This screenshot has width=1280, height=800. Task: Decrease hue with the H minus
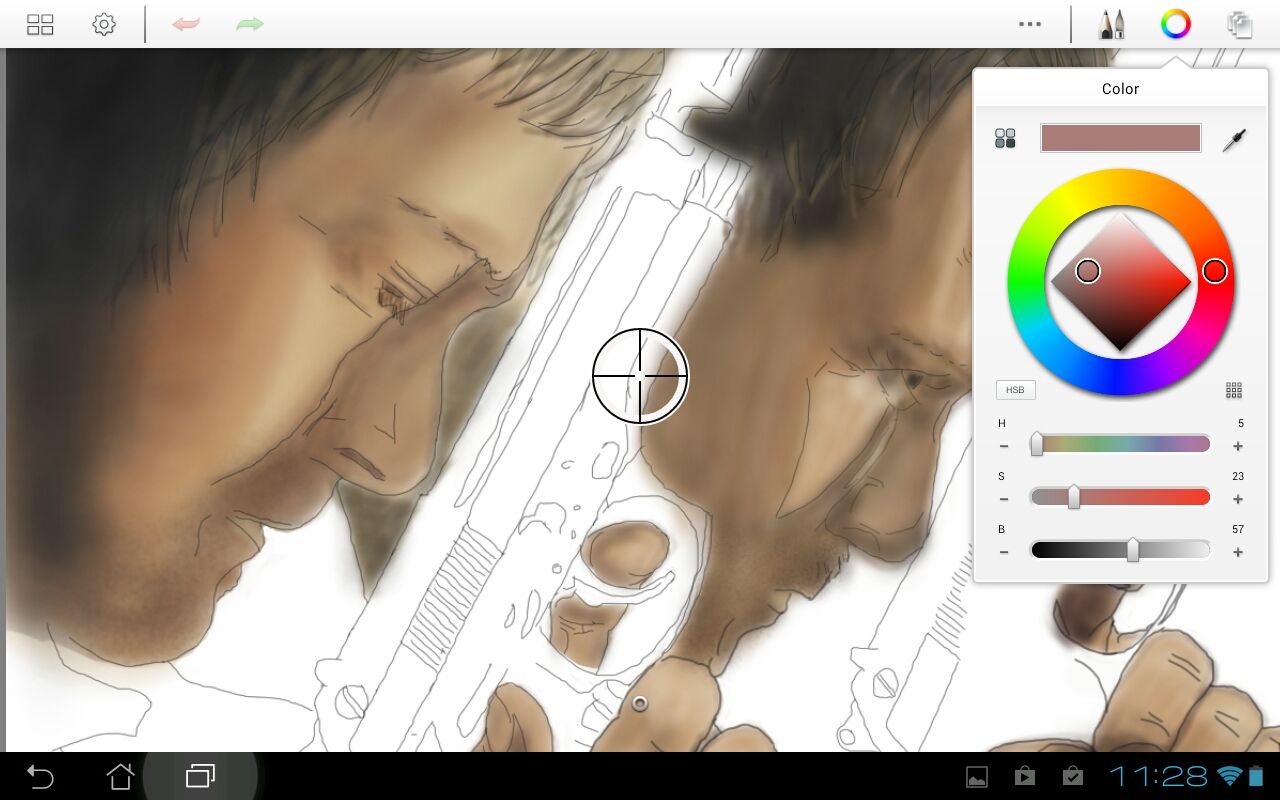click(x=1004, y=446)
